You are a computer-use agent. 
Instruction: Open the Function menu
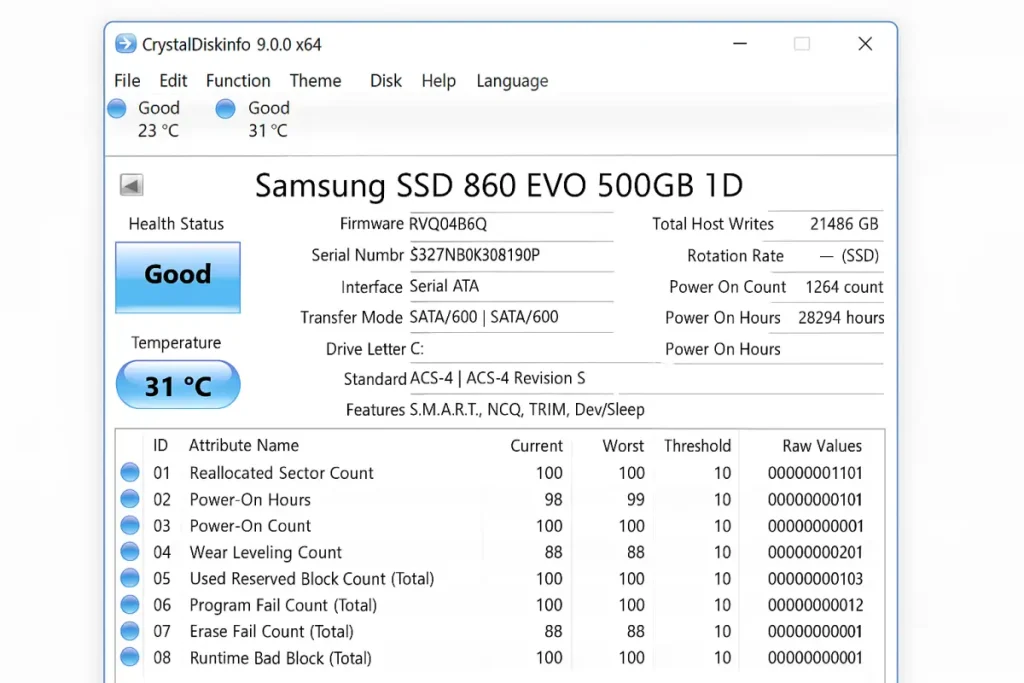238,81
